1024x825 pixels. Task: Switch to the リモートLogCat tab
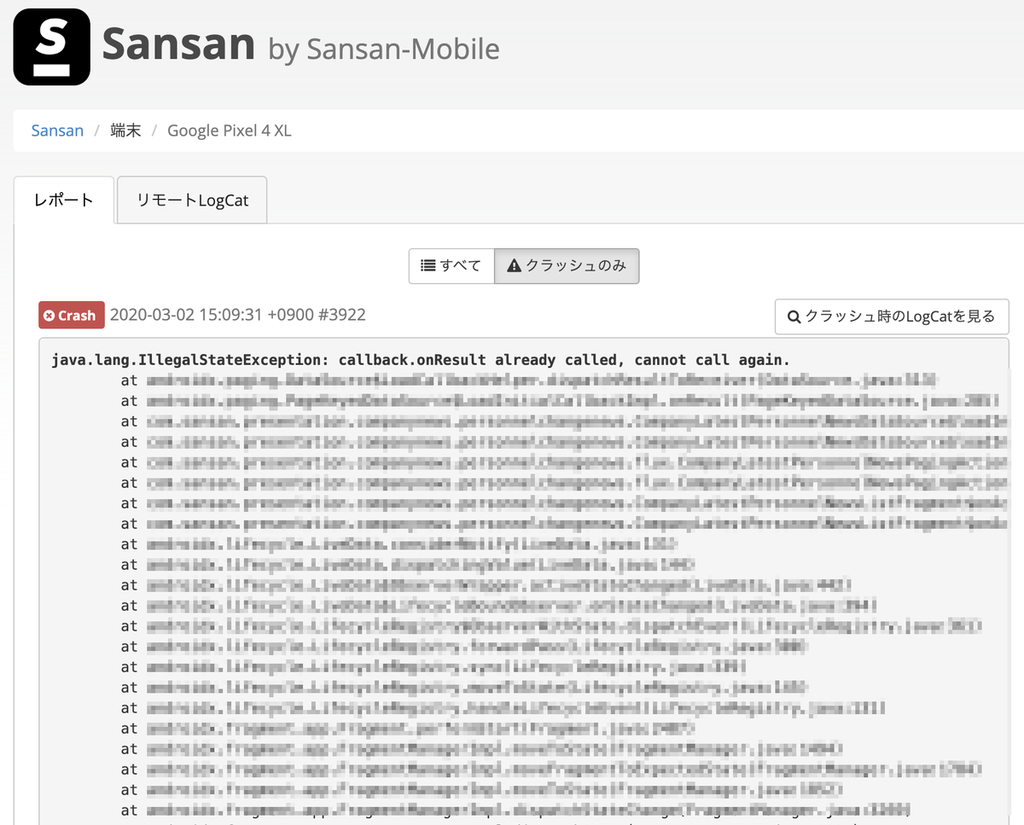[x=192, y=200]
